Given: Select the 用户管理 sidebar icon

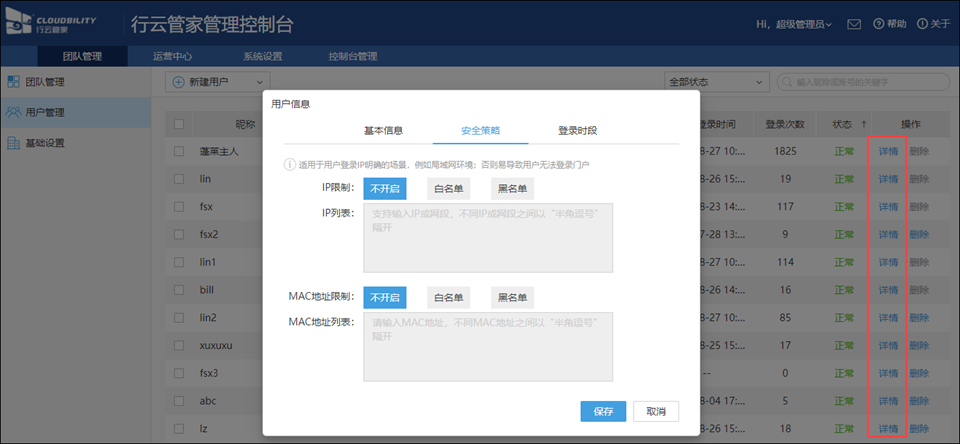Looking at the screenshot, I should coord(13,112).
